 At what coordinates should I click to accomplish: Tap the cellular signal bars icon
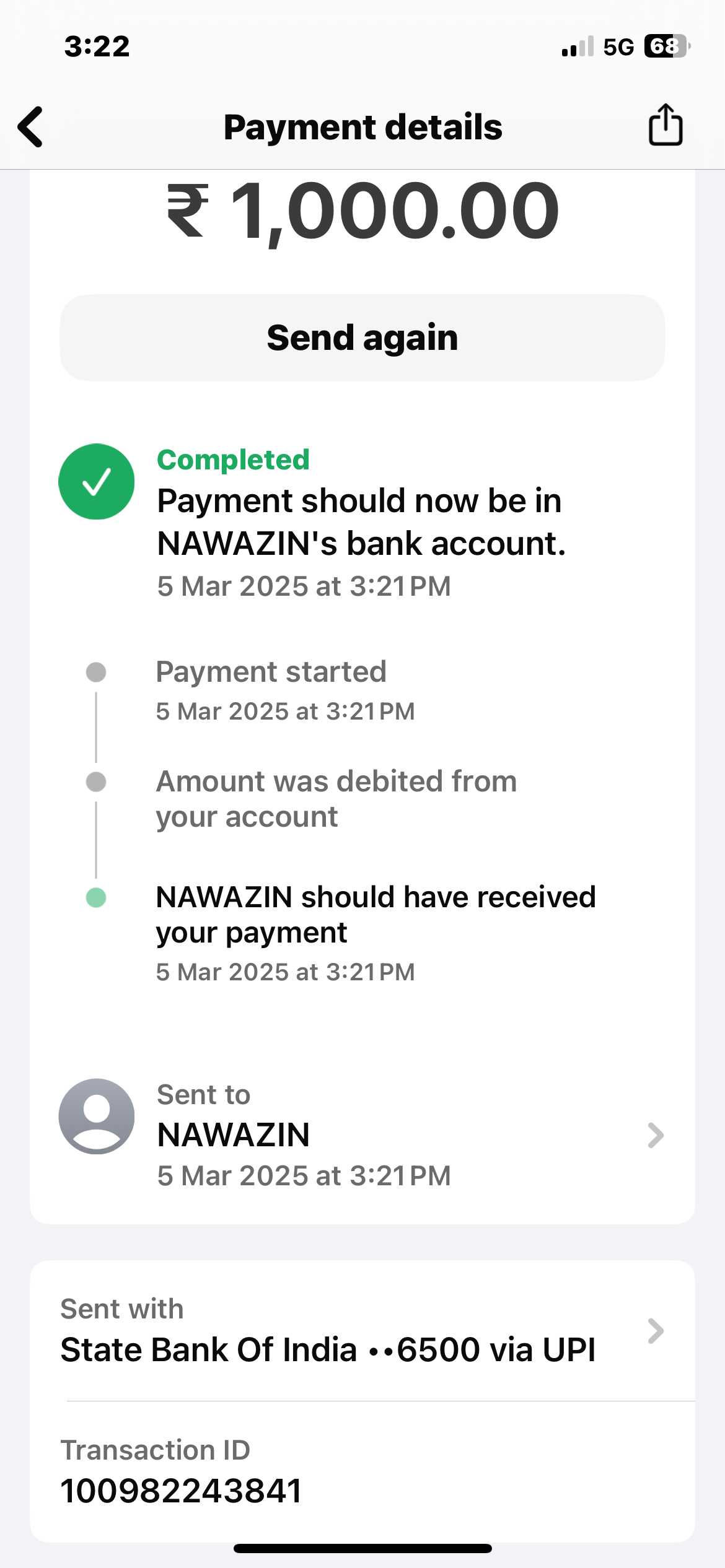pos(578,47)
